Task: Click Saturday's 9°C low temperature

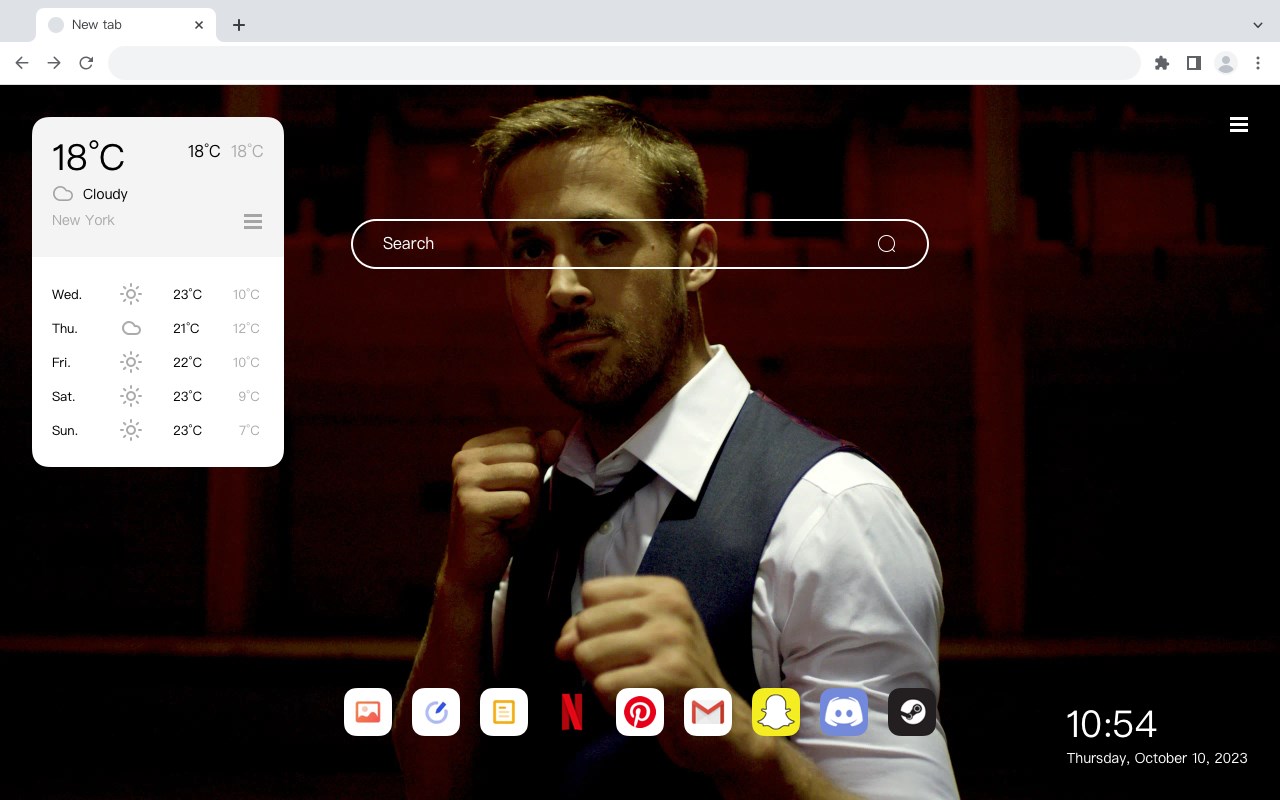Action: (x=249, y=397)
